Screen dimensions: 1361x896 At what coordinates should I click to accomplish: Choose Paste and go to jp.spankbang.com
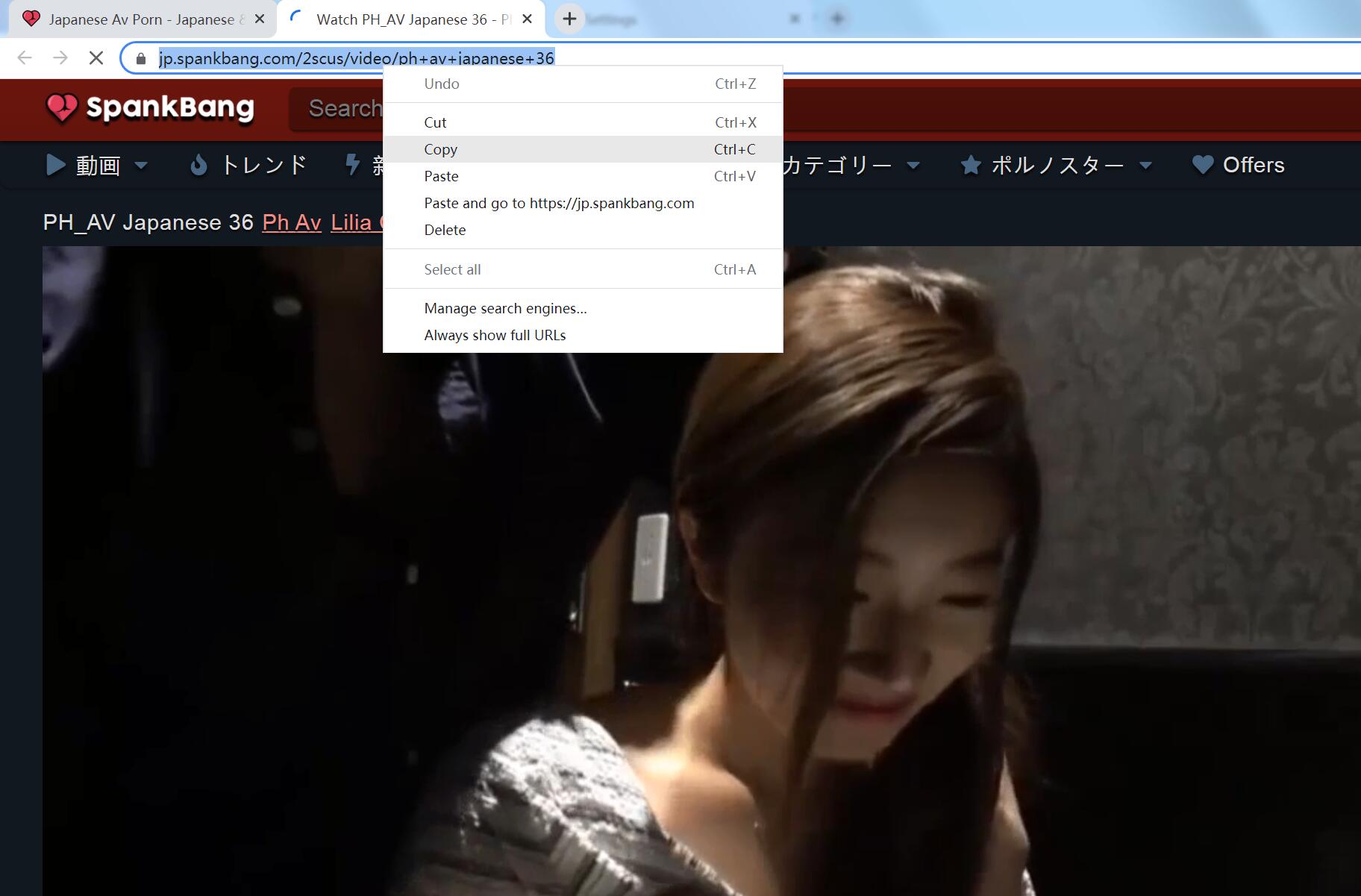tap(558, 203)
